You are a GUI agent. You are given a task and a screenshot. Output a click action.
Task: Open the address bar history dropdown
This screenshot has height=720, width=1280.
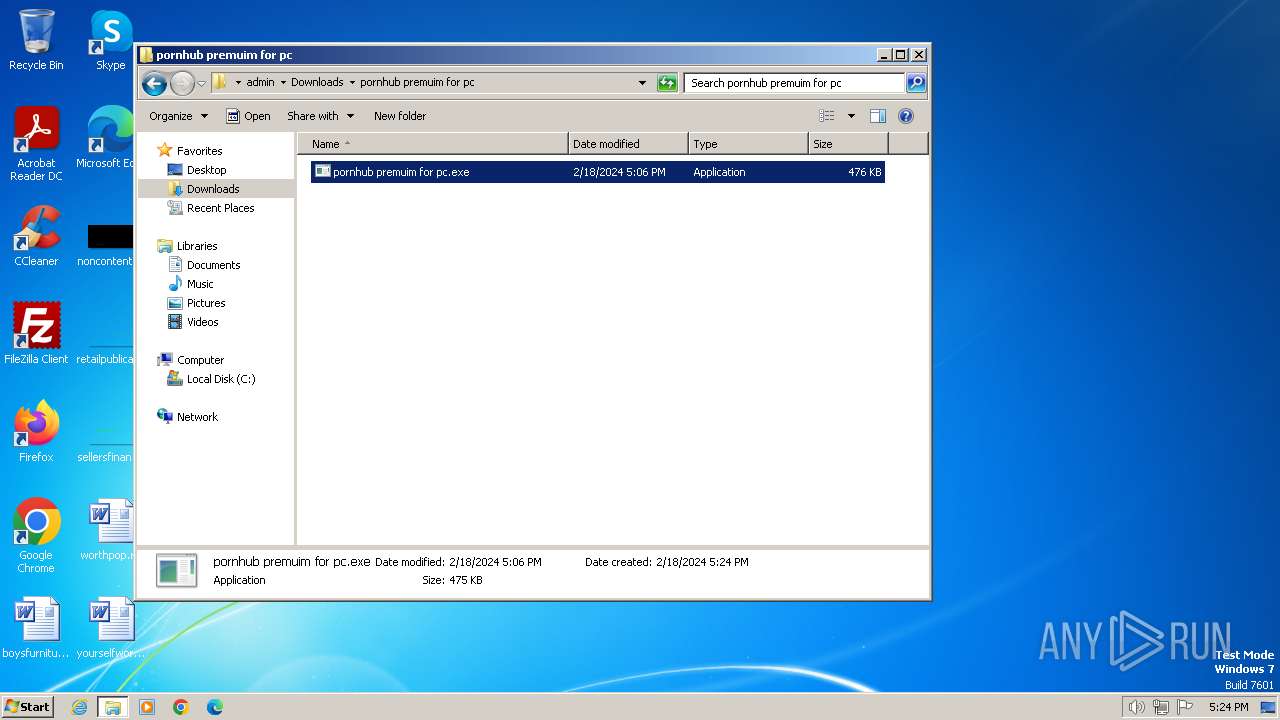click(x=642, y=83)
